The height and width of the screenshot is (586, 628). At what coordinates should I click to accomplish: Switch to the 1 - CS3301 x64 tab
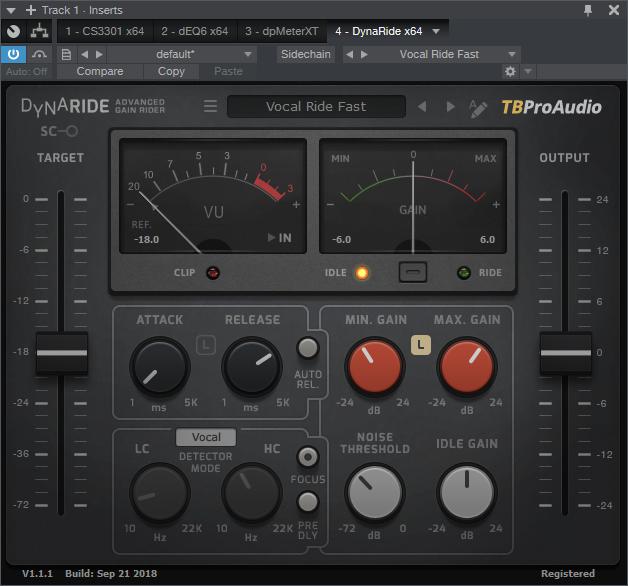tap(105, 31)
